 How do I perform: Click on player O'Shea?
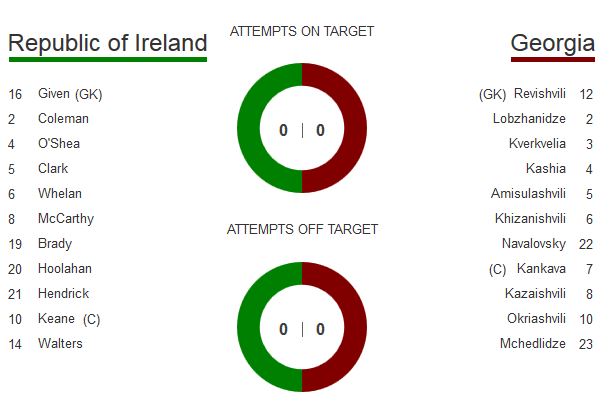pyautogui.click(x=59, y=144)
